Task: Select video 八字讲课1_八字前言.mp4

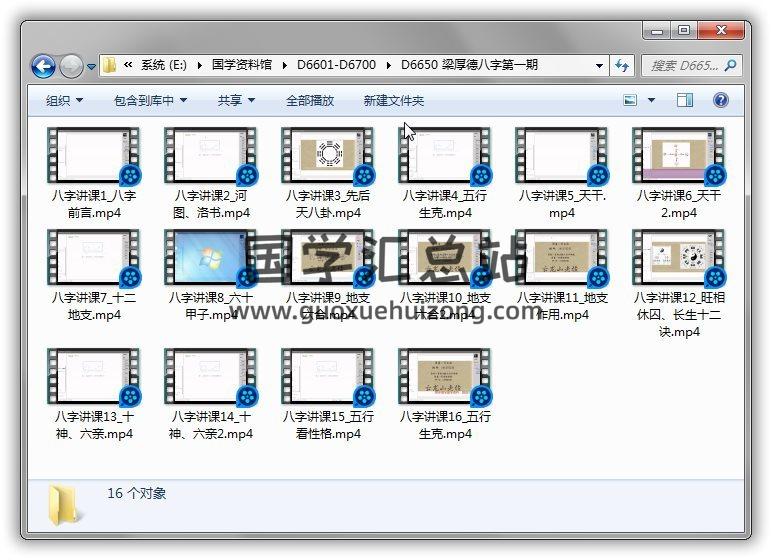Action: (94, 173)
